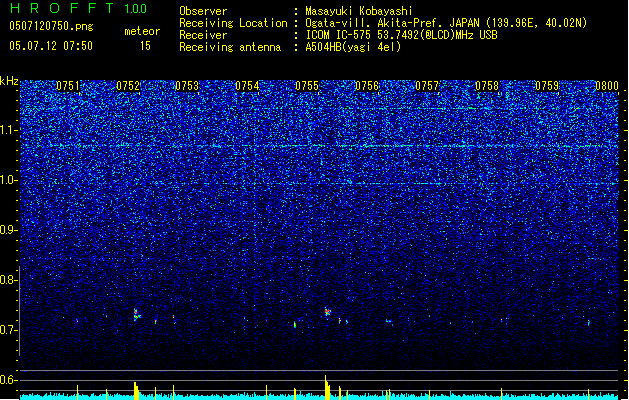Image resolution: width=629 pixels, height=400 pixels.
Task: Click the 0755 time marker
Action: (x=307, y=86)
